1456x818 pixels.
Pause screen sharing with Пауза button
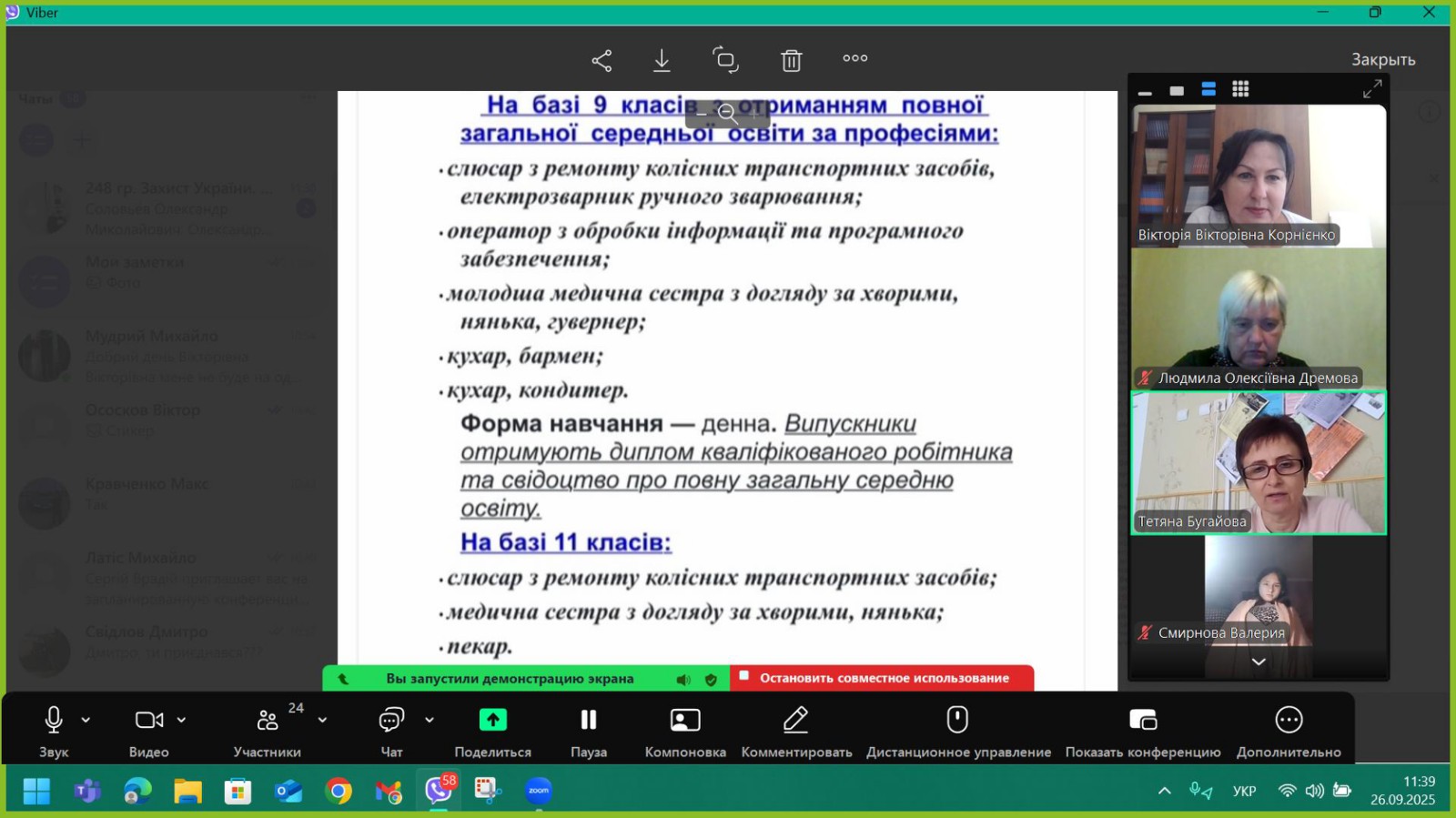point(589,731)
